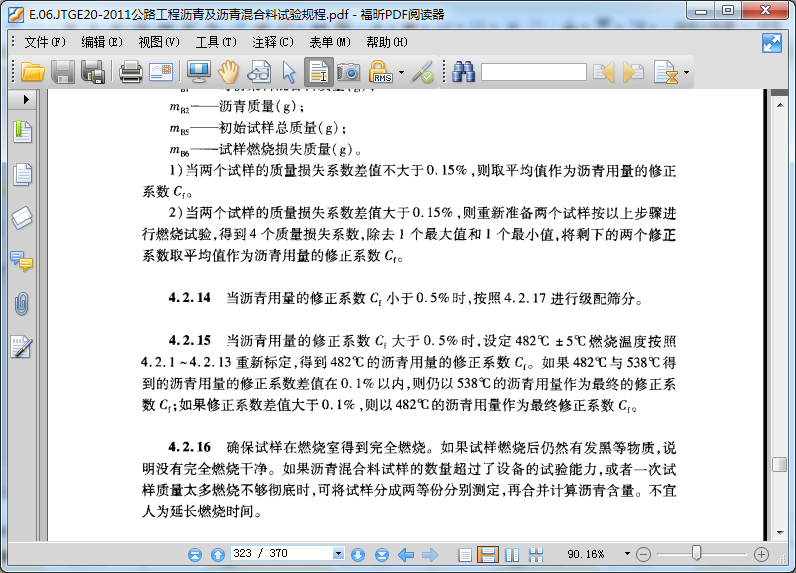Select the Hand tool

tap(229, 72)
